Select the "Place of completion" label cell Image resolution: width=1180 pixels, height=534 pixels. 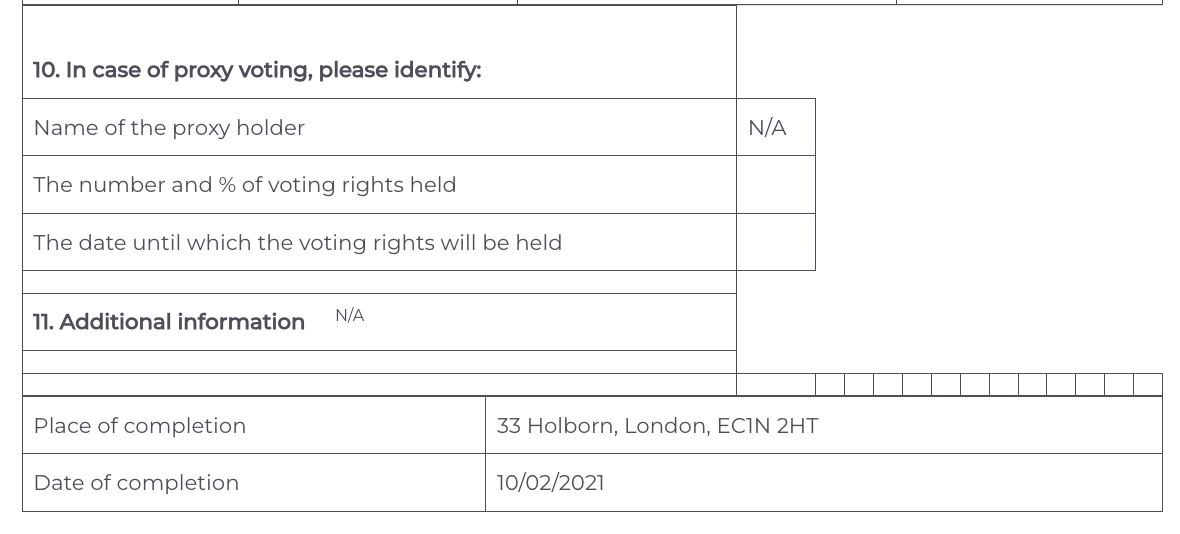pyautogui.click(x=140, y=426)
